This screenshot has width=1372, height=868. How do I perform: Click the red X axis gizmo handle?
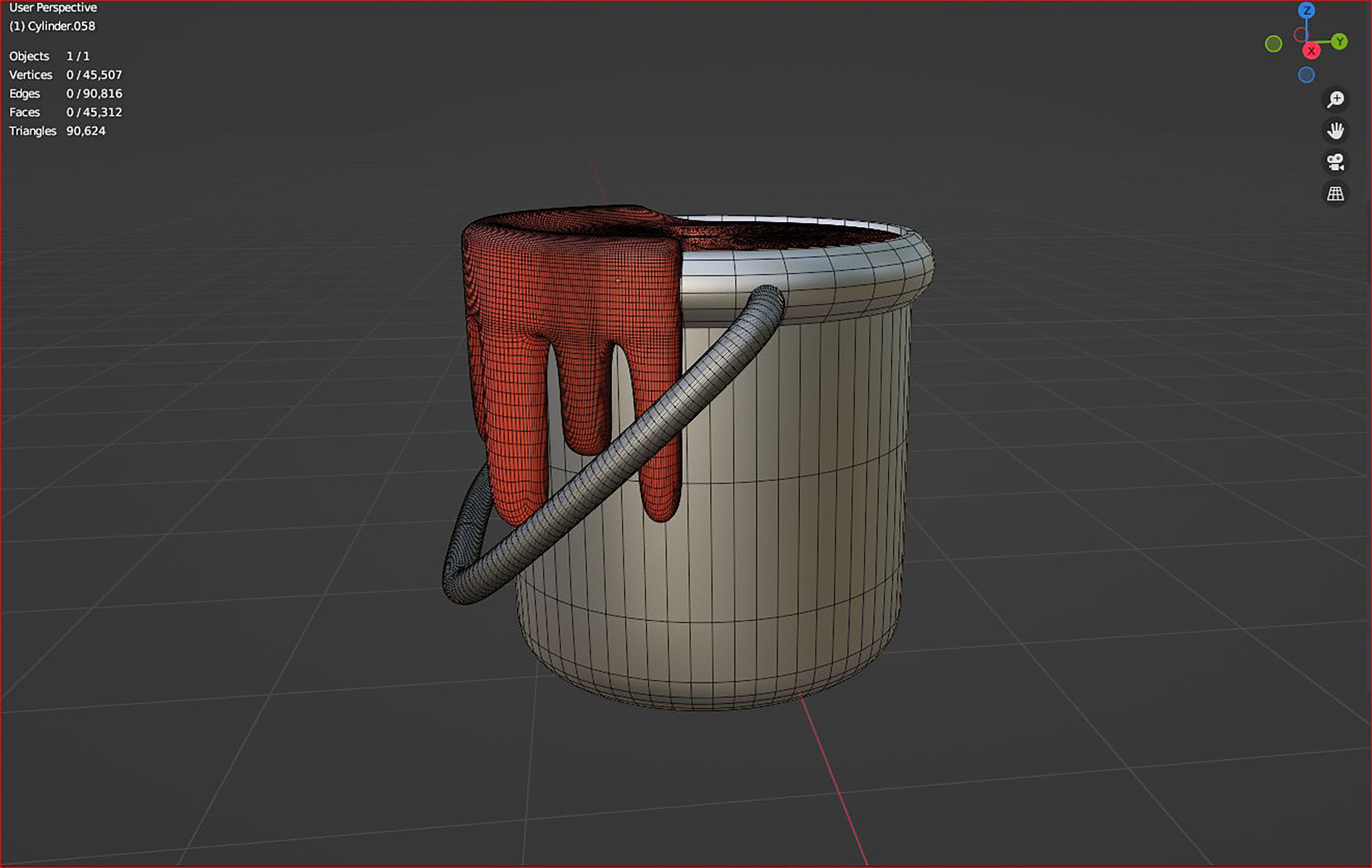(x=1311, y=51)
